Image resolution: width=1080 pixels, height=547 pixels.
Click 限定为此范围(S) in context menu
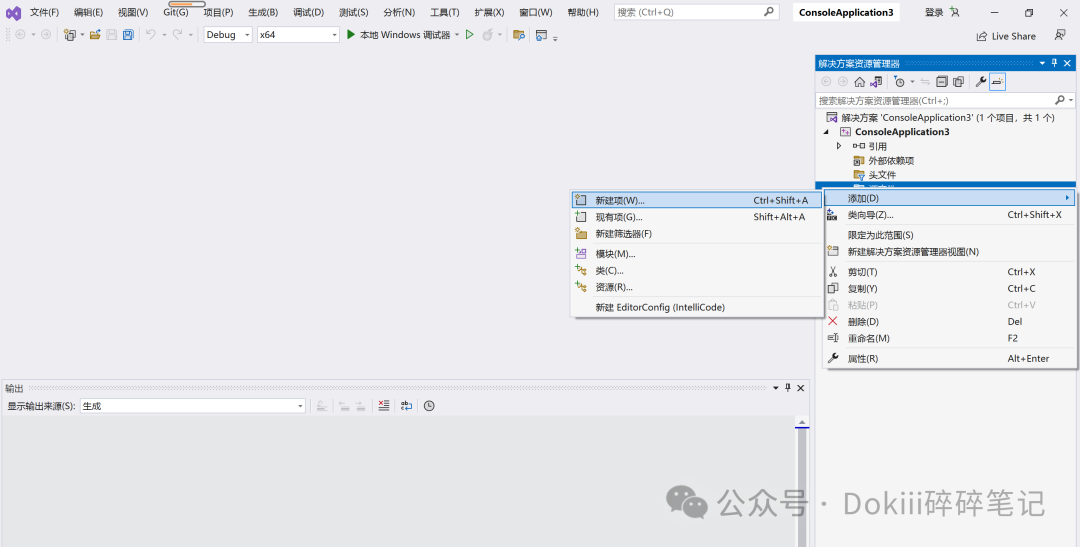[x=949, y=235]
